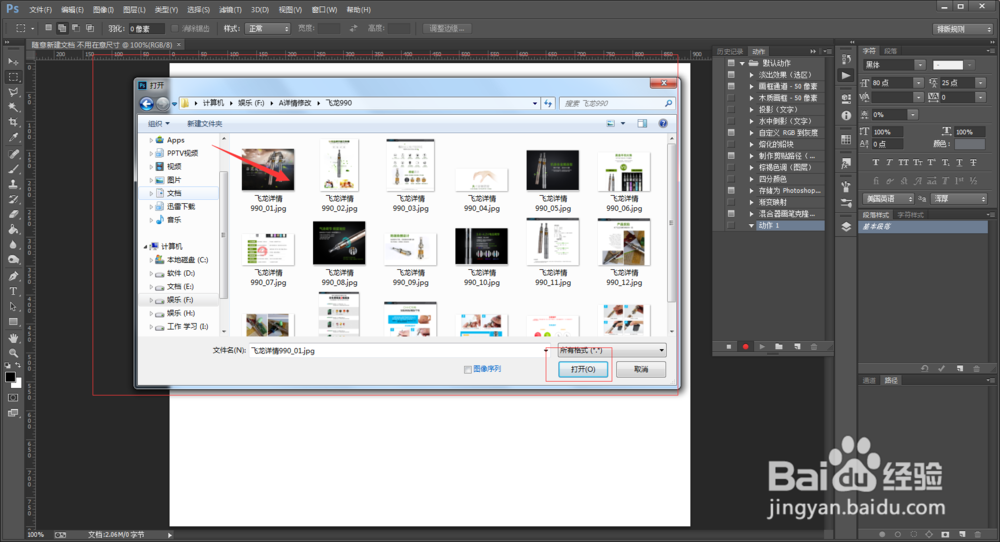Image resolution: width=1000 pixels, height=542 pixels.
Task: Open the 组织 dropdown in dialog
Action: pyautogui.click(x=159, y=124)
